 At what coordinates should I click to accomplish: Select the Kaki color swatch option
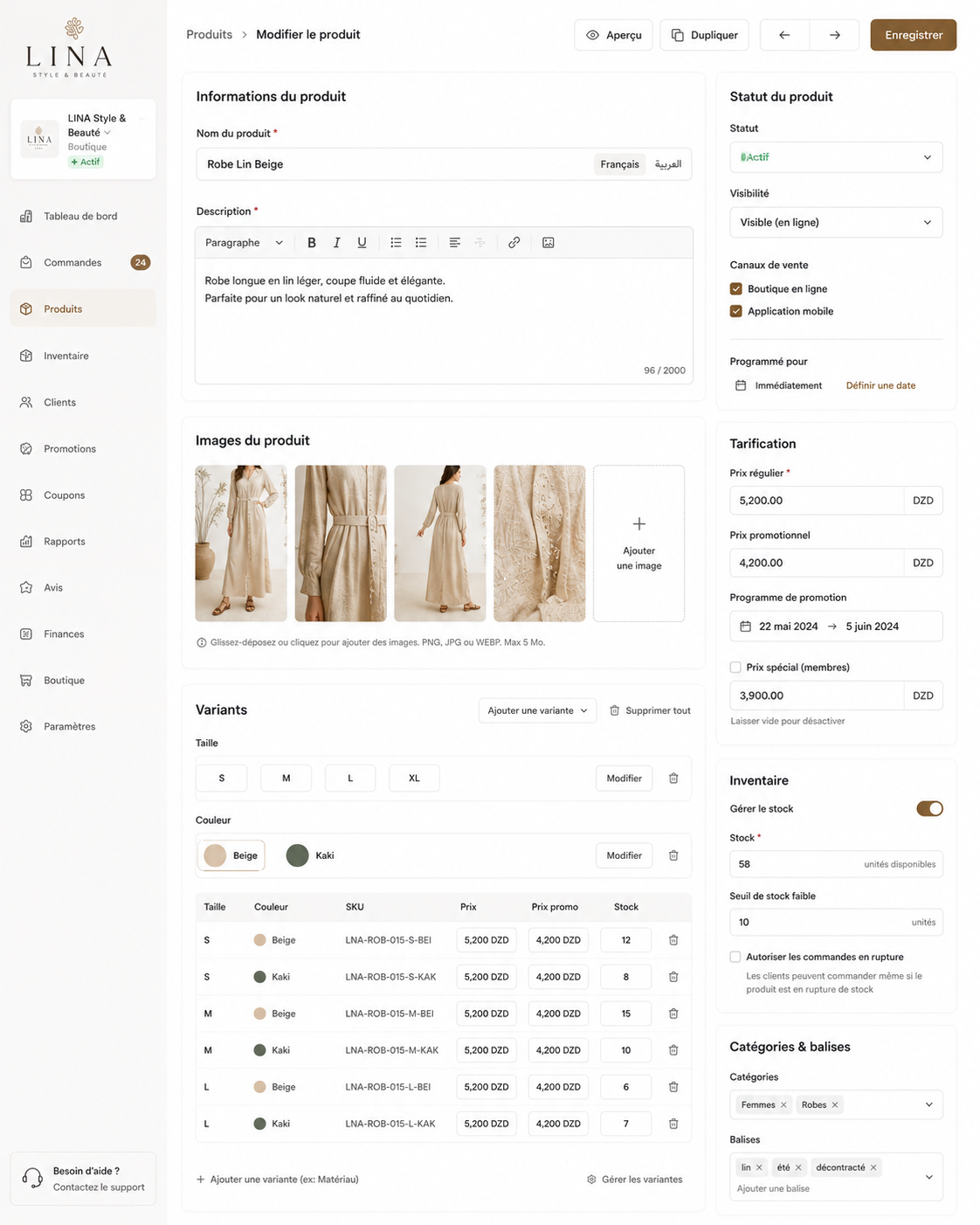pyautogui.click(x=311, y=855)
